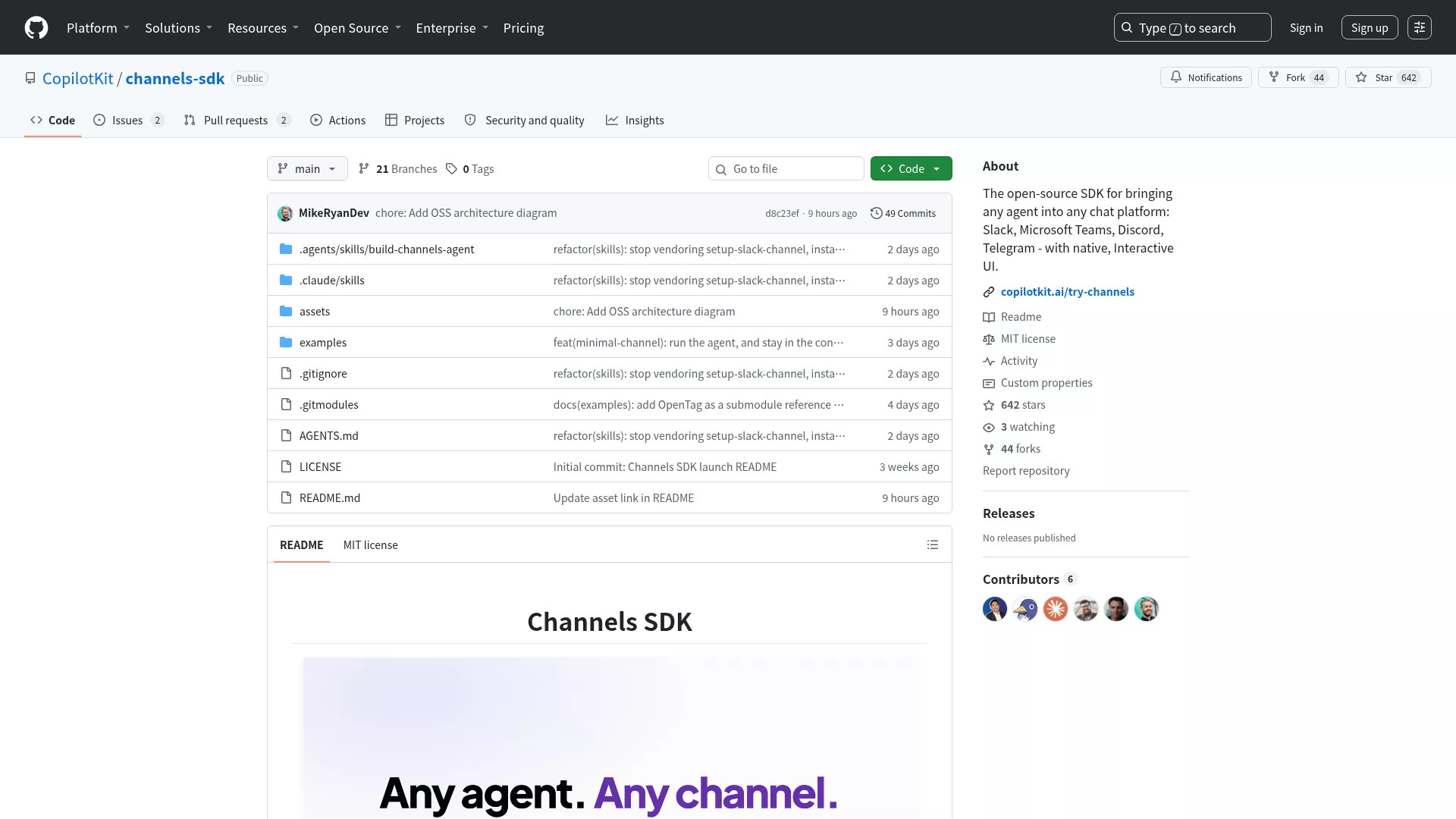
Task: Click the assets folder icon
Action: [x=286, y=312]
